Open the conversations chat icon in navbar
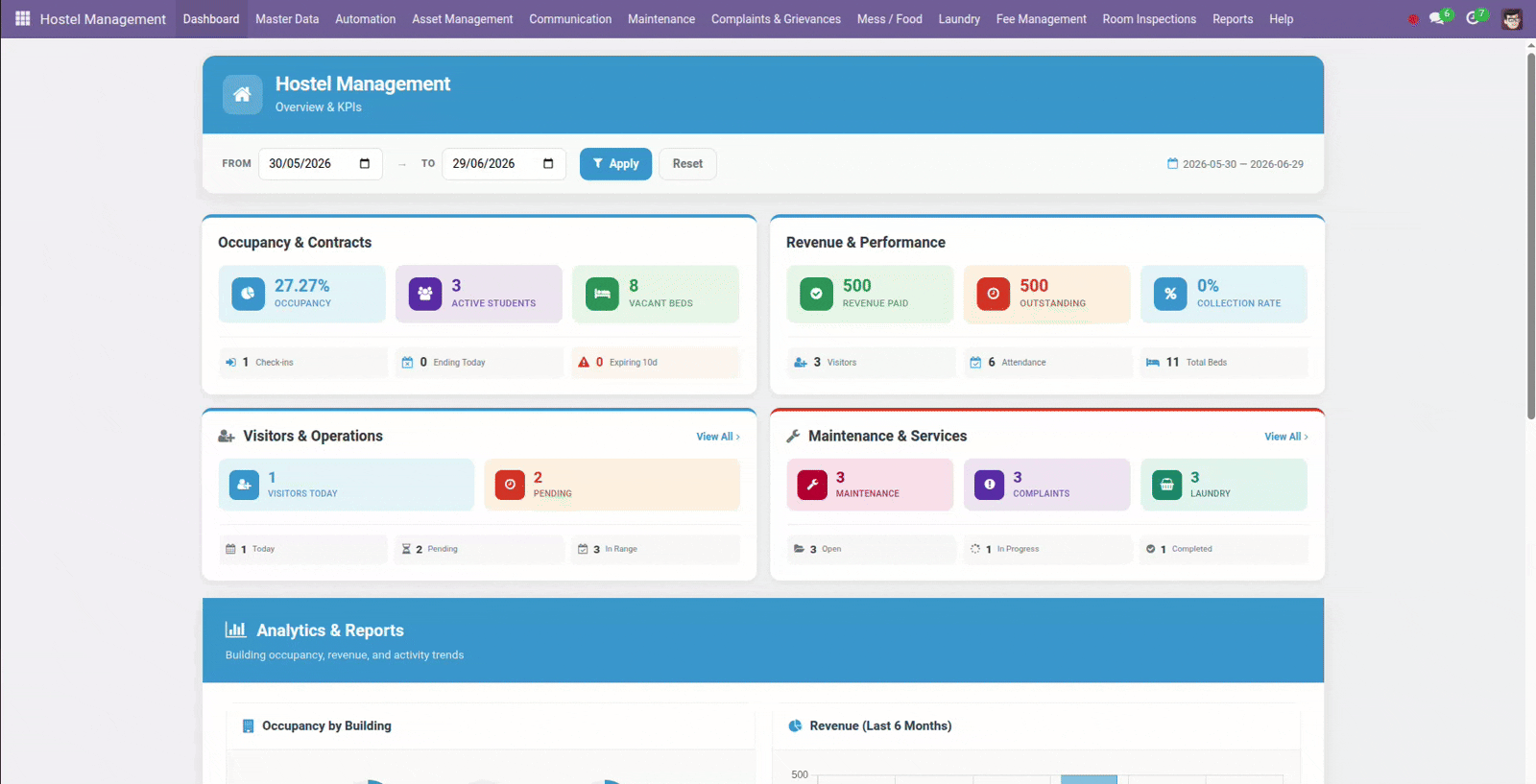This screenshot has width=1536, height=784. point(1437,18)
